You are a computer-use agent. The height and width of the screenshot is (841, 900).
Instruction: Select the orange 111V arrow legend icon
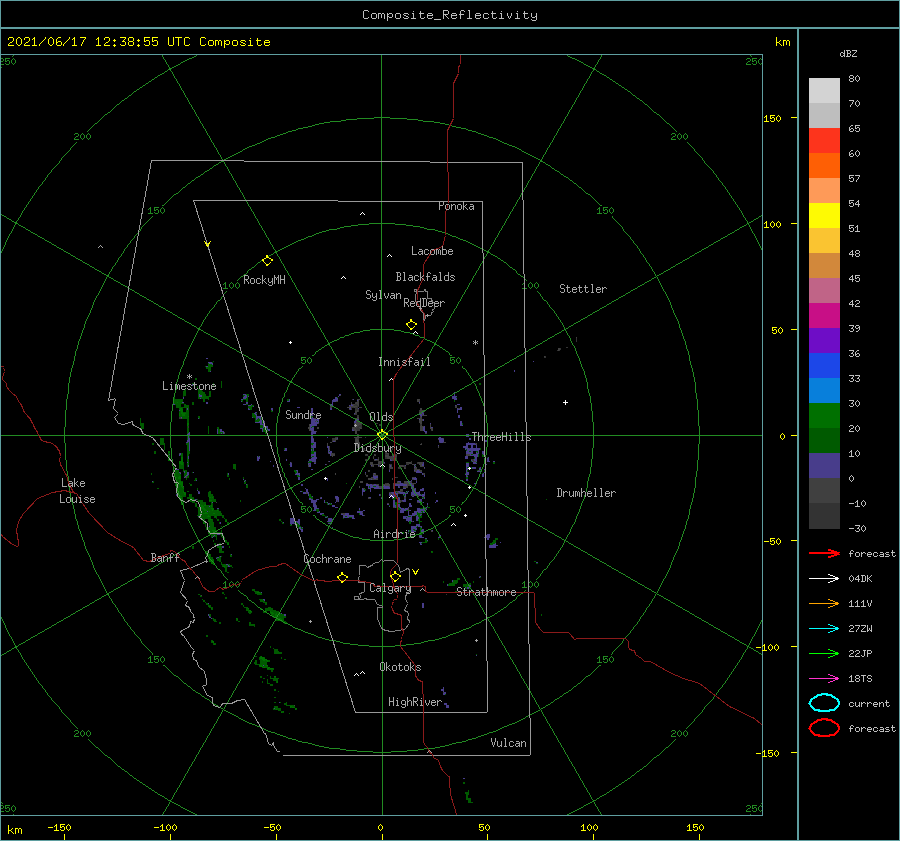[x=824, y=603]
